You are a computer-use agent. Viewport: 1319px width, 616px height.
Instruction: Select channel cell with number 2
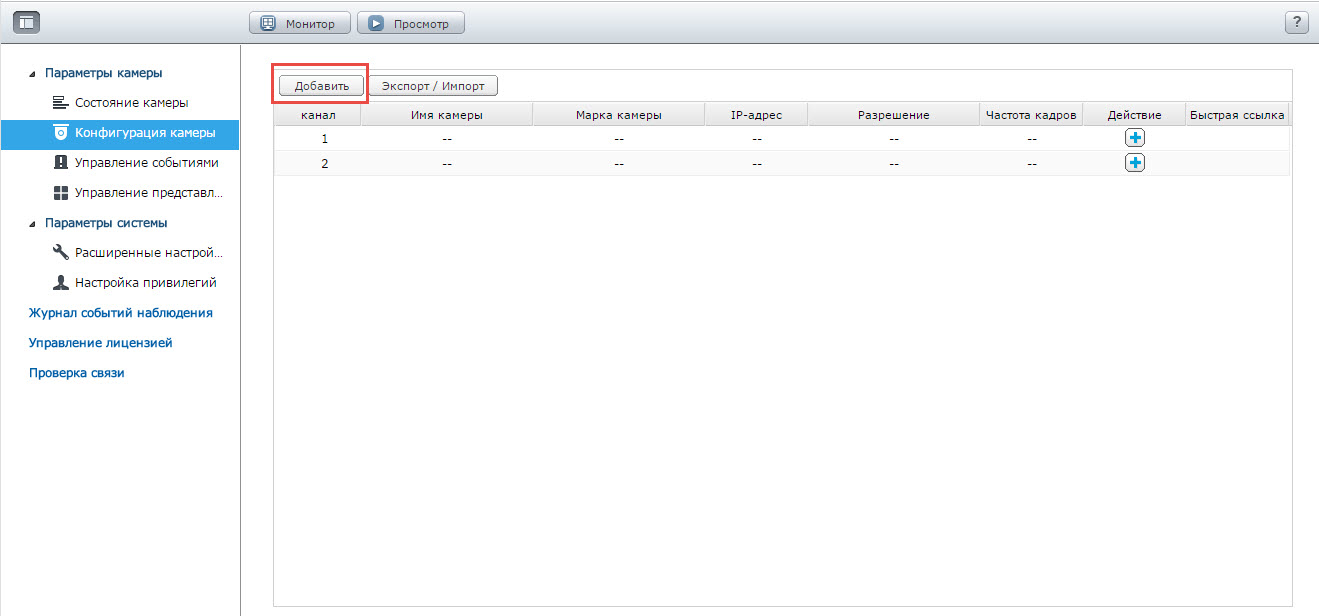(x=324, y=163)
